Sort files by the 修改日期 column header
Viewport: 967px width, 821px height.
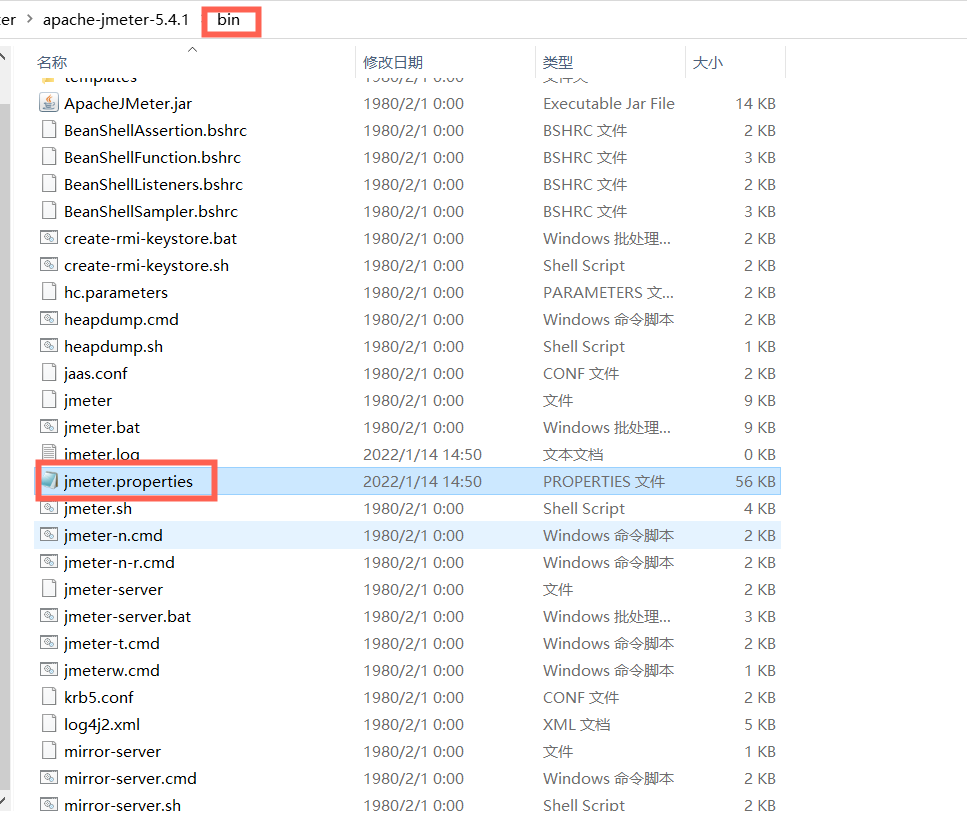pyautogui.click(x=393, y=62)
